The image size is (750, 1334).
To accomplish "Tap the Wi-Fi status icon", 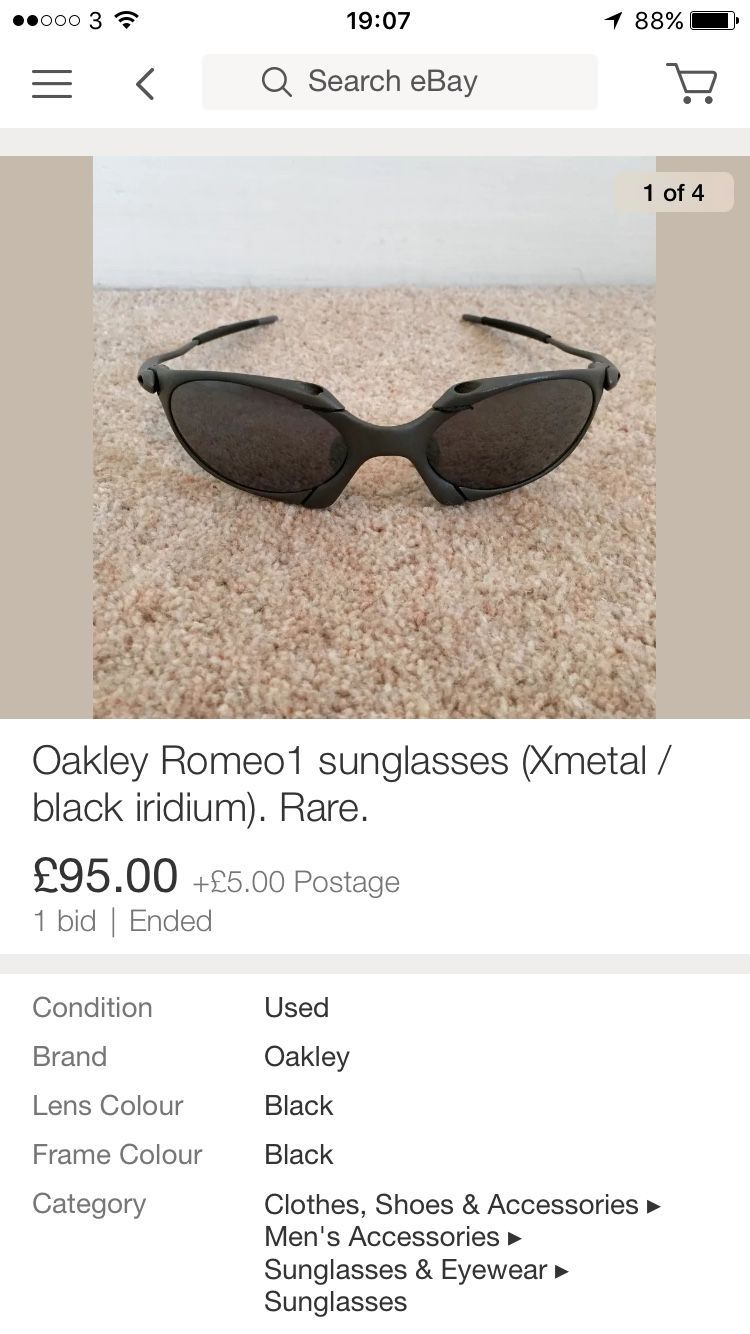I will tap(126, 20).
